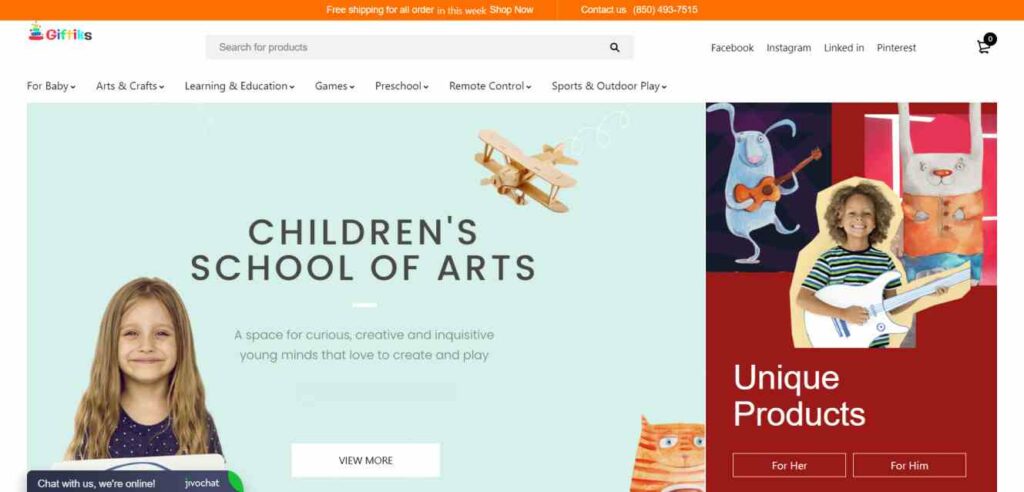The height and width of the screenshot is (492, 1024).
Task: Expand the For Baby menu
Action: [x=51, y=86]
